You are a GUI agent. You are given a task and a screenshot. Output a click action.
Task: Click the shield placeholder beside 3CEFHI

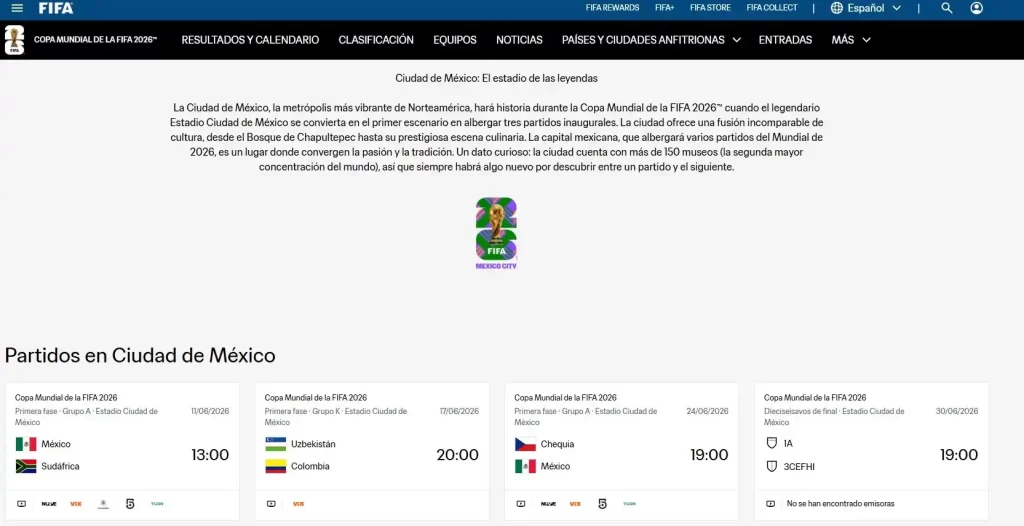click(x=771, y=467)
